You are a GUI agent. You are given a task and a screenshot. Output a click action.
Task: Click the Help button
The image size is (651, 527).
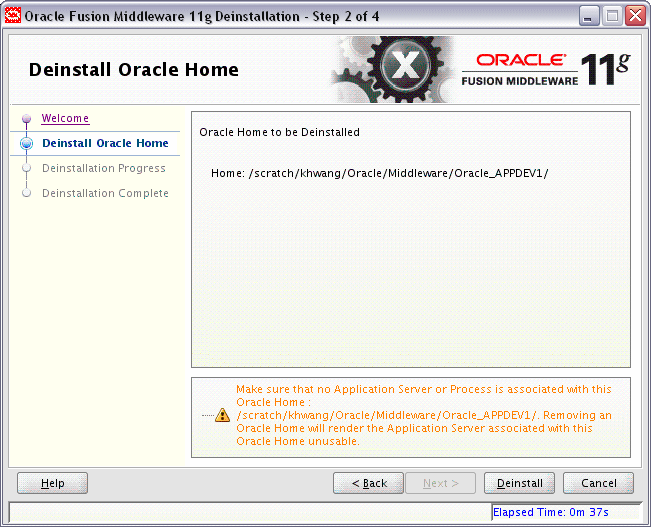point(52,483)
